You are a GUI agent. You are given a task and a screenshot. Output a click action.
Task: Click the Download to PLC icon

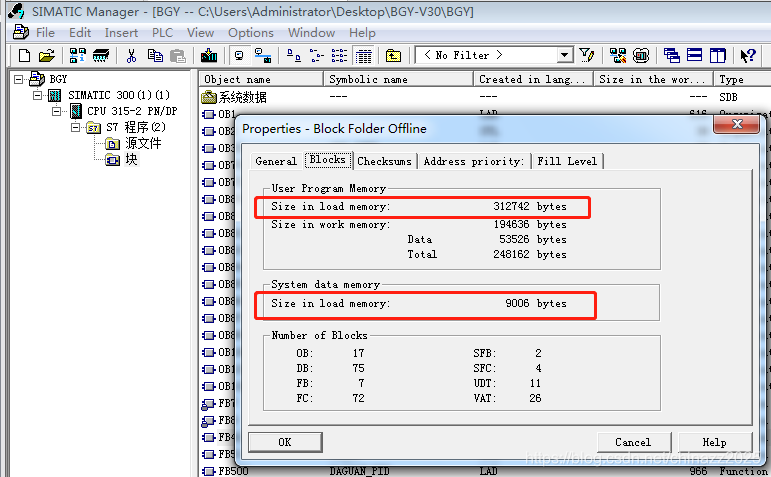pyautogui.click(x=209, y=56)
